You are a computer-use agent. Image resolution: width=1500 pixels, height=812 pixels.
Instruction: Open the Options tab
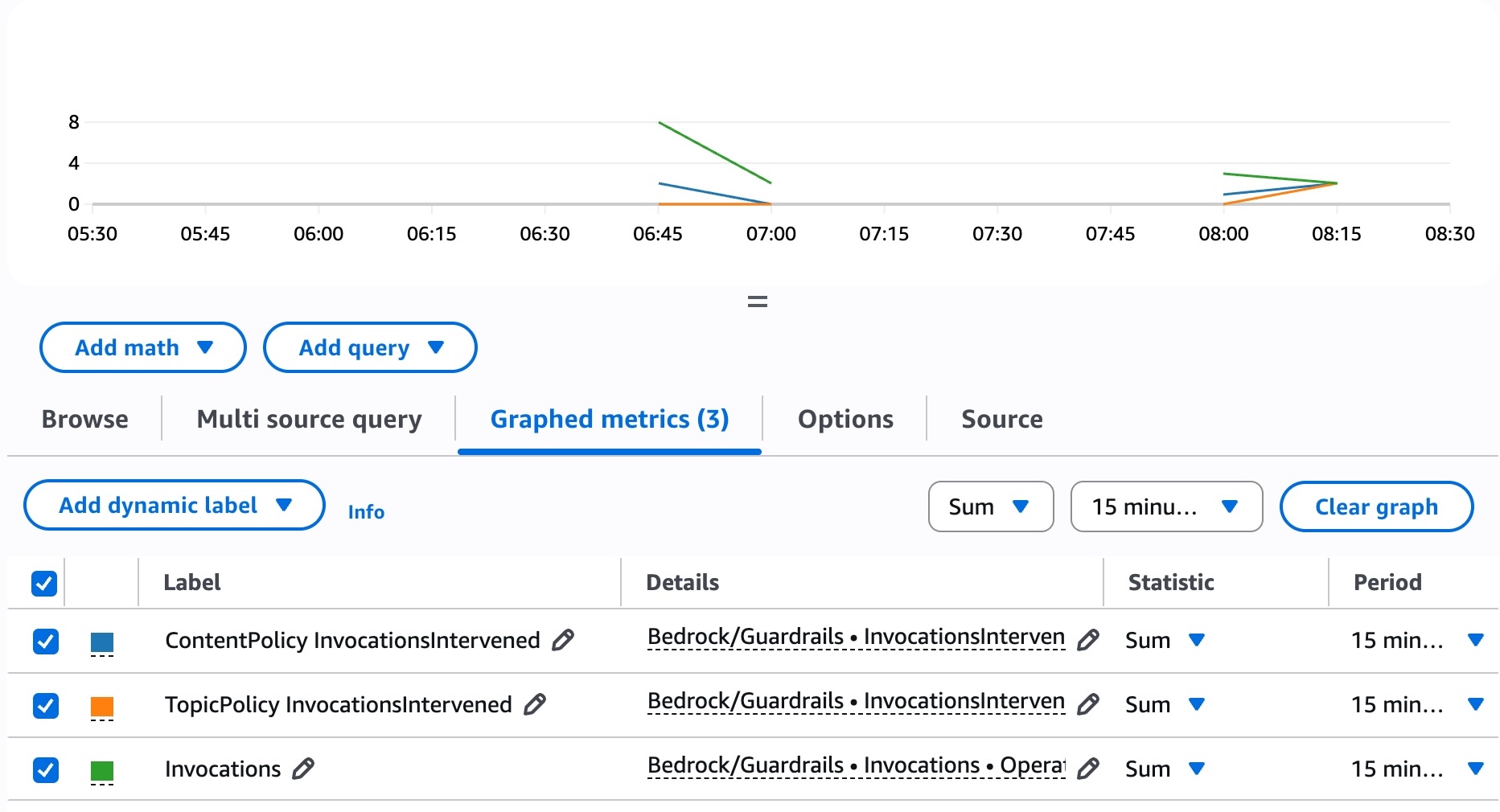pos(845,419)
